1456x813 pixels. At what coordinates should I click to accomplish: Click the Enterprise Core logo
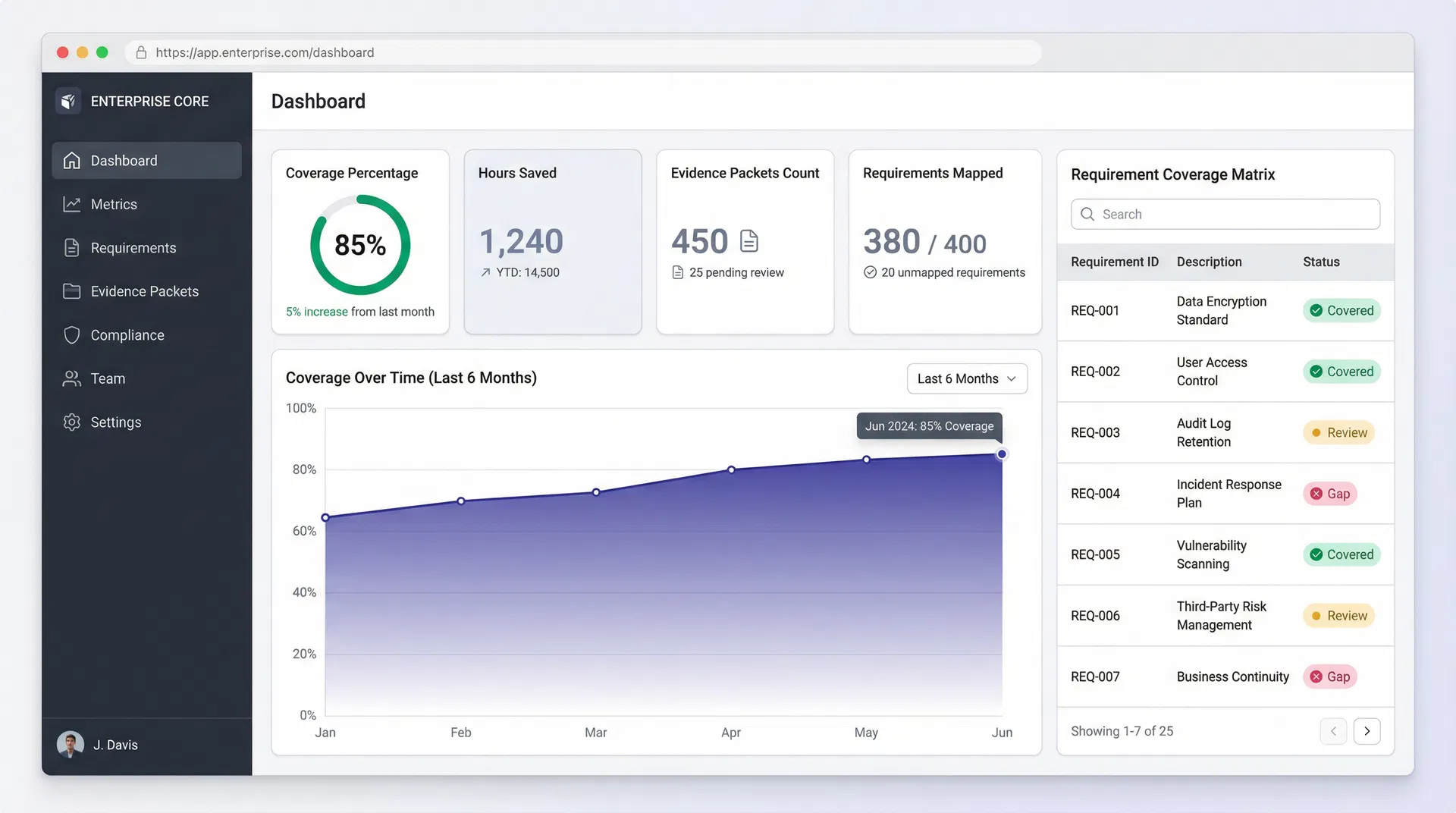[x=68, y=100]
